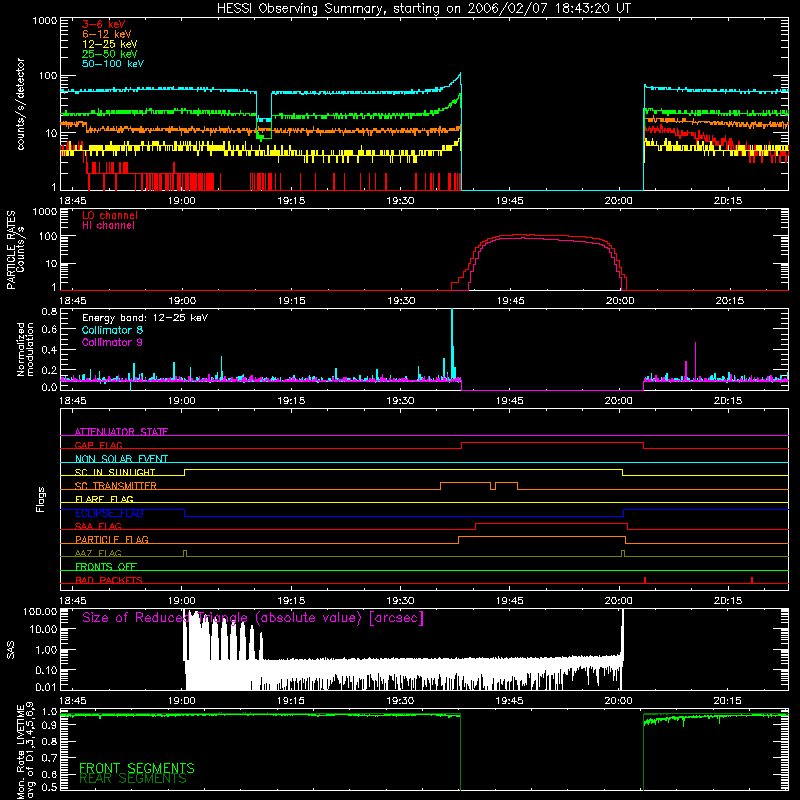This screenshot has height=800, width=800.
Task: Click the raised SAA FLAG step segment
Action: (552, 523)
